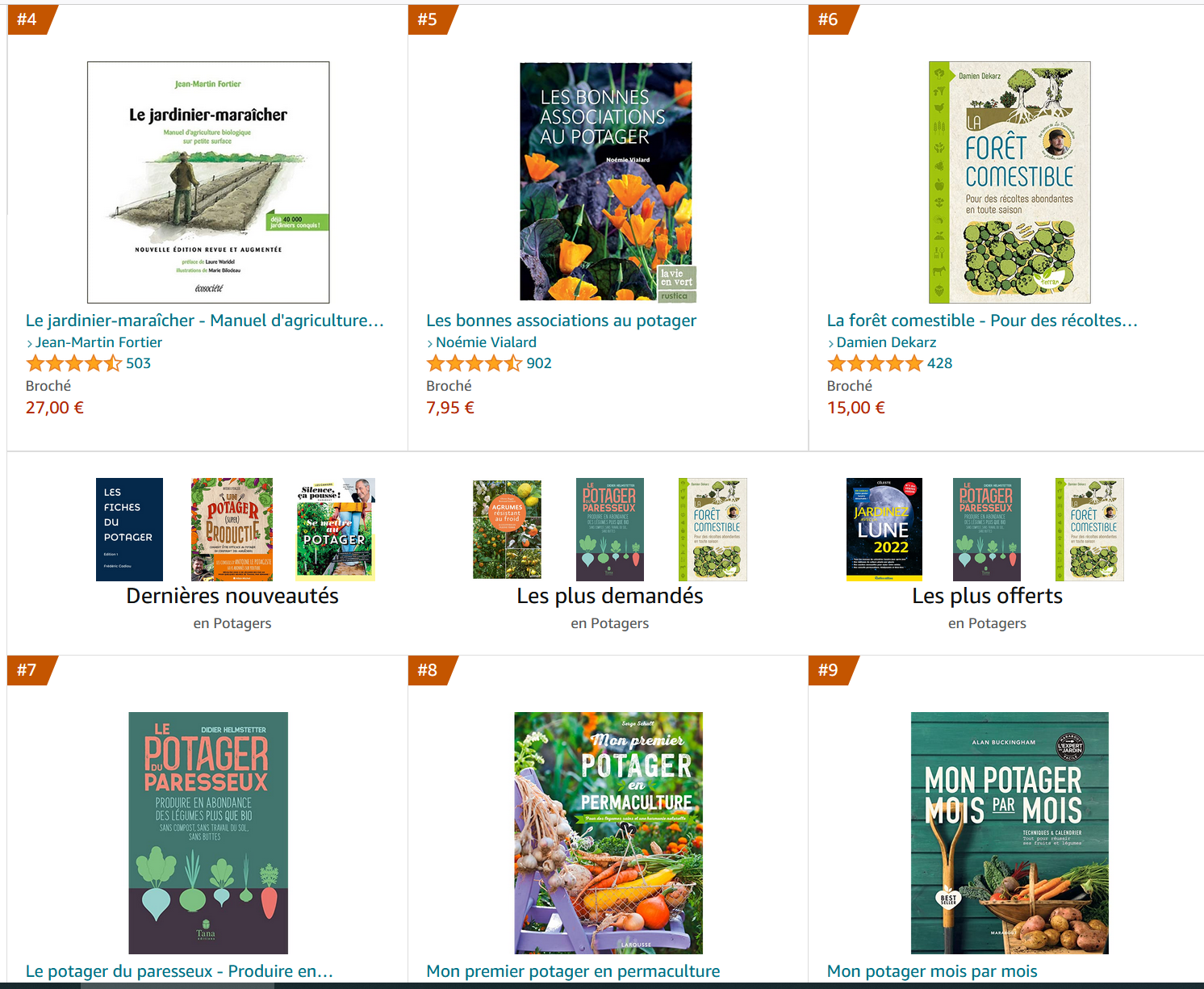This screenshot has height=989, width=1204.
Task: Open the Le jardinier-maraîcher book cover
Action: tap(208, 182)
